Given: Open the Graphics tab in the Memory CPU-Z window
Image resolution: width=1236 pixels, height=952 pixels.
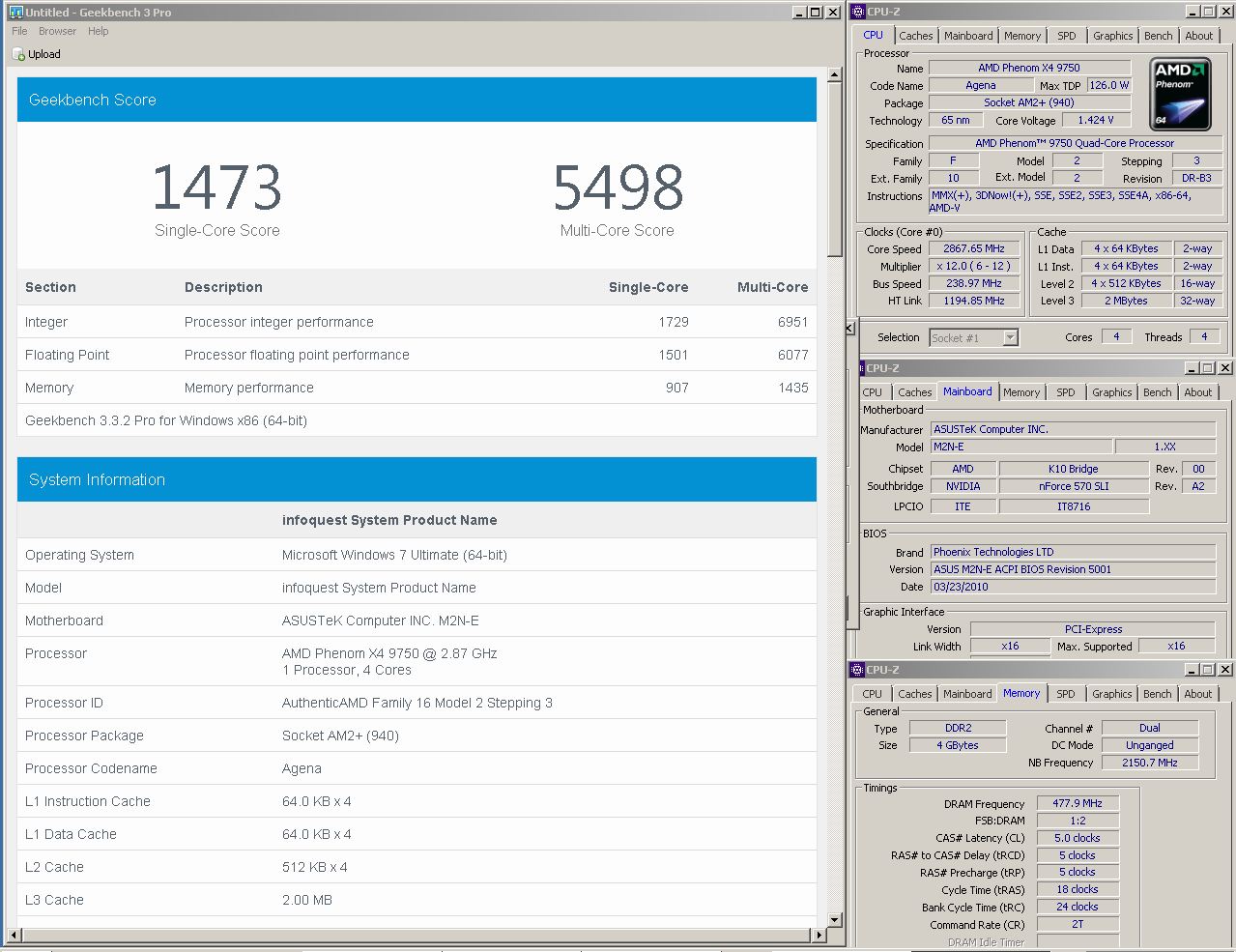Looking at the screenshot, I should [x=1111, y=694].
